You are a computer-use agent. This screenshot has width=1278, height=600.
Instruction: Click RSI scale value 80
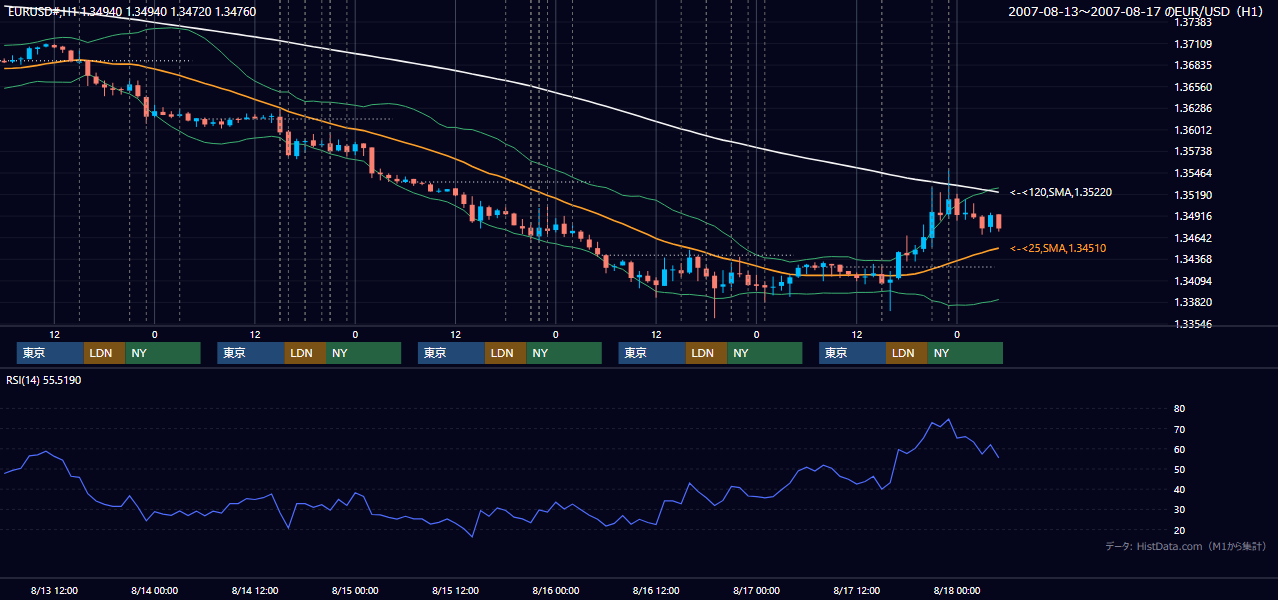coord(1180,409)
